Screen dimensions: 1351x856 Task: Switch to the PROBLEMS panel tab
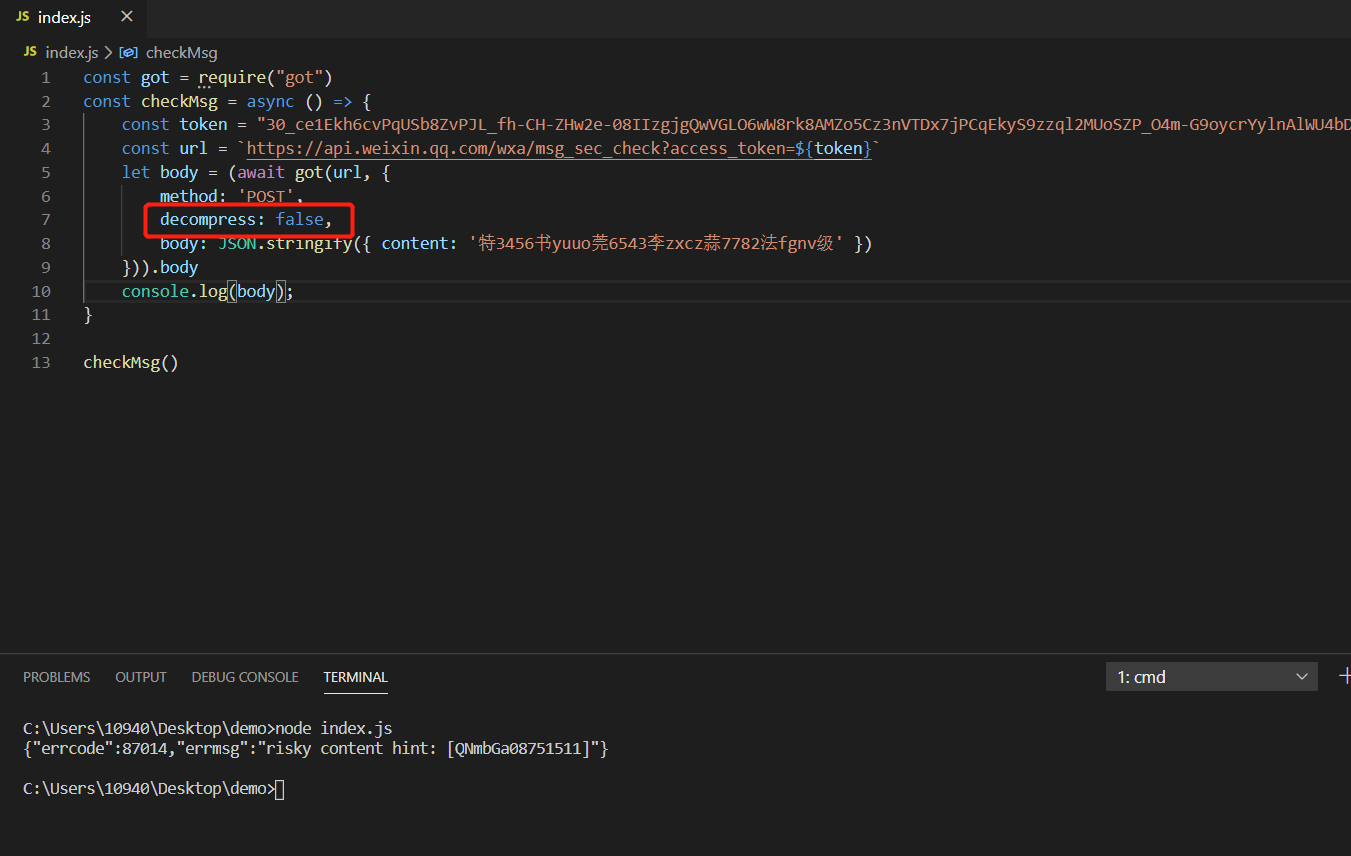pyautogui.click(x=56, y=677)
